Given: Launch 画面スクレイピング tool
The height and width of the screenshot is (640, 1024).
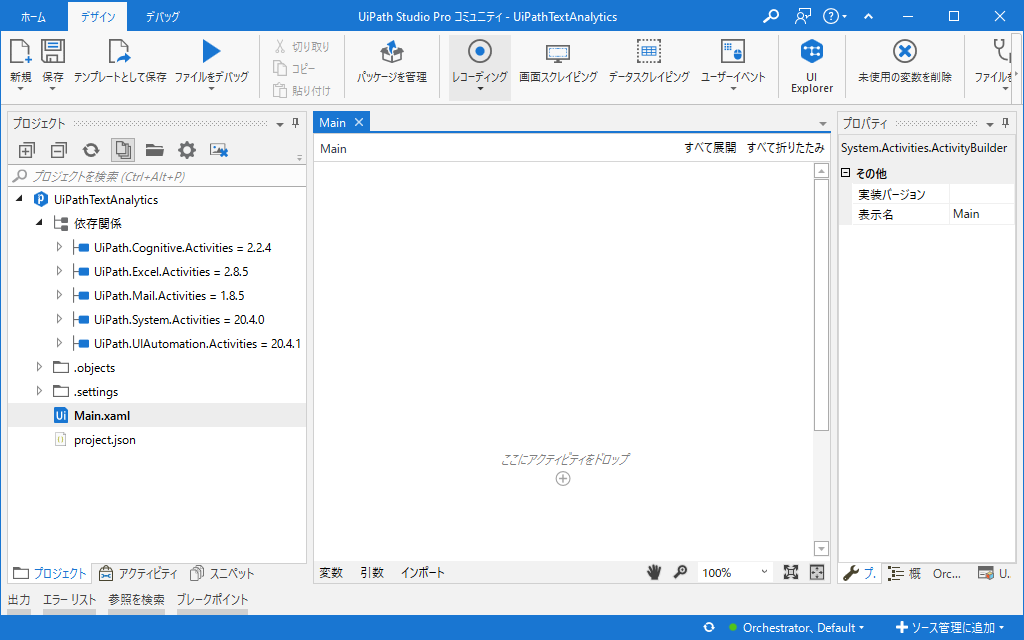Looking at the screenshot, I should point(558,52).
